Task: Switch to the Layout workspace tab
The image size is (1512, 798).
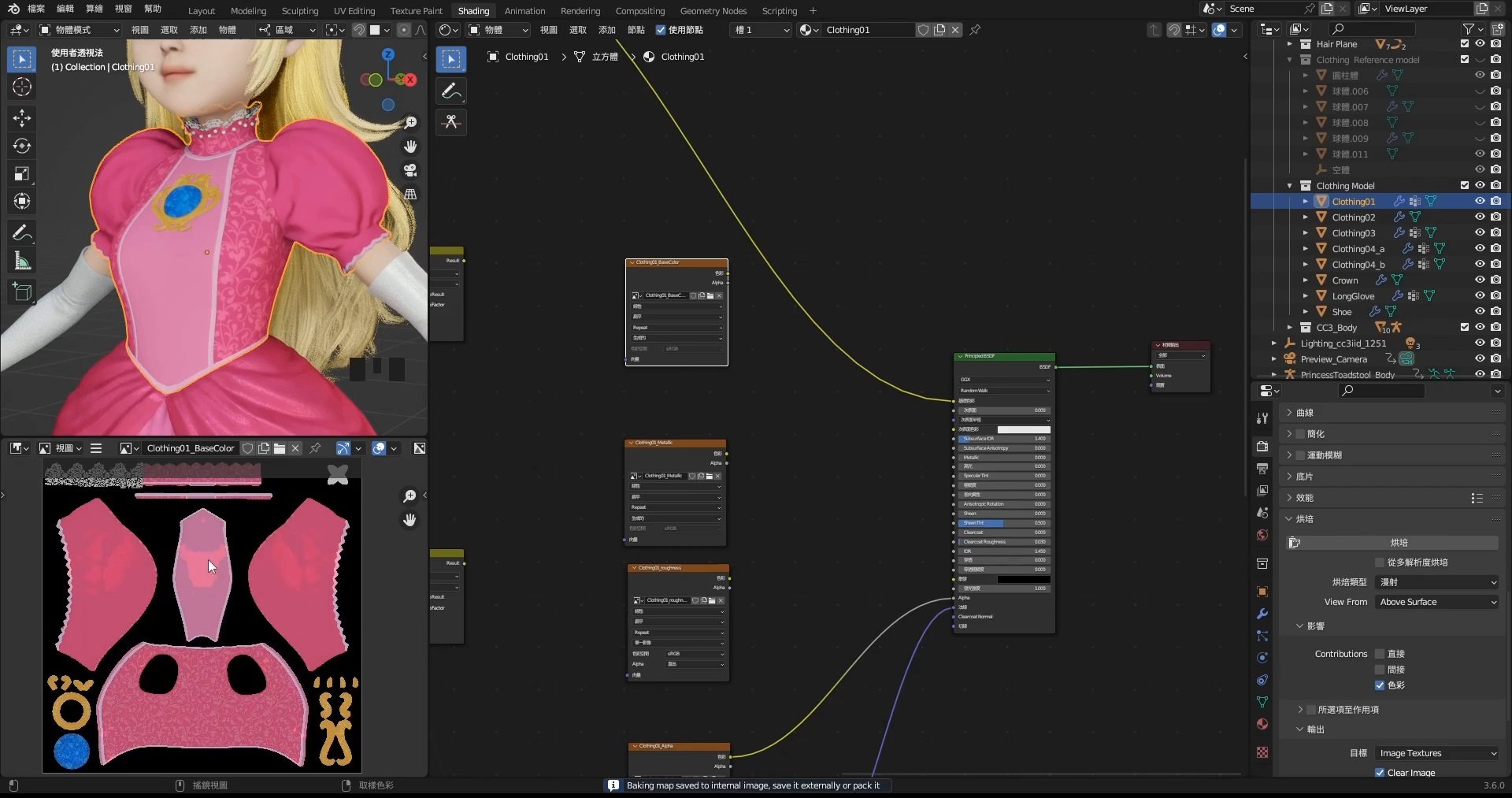Action: click(x=202, y=11)
